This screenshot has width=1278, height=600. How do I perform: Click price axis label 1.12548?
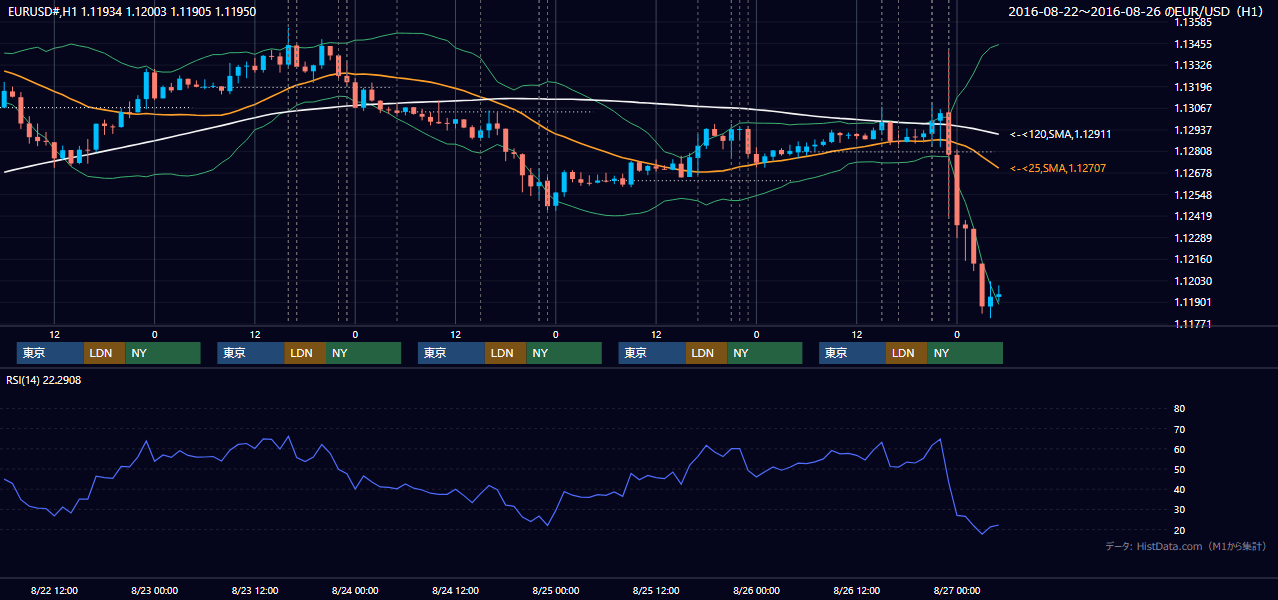(1192, 195)
